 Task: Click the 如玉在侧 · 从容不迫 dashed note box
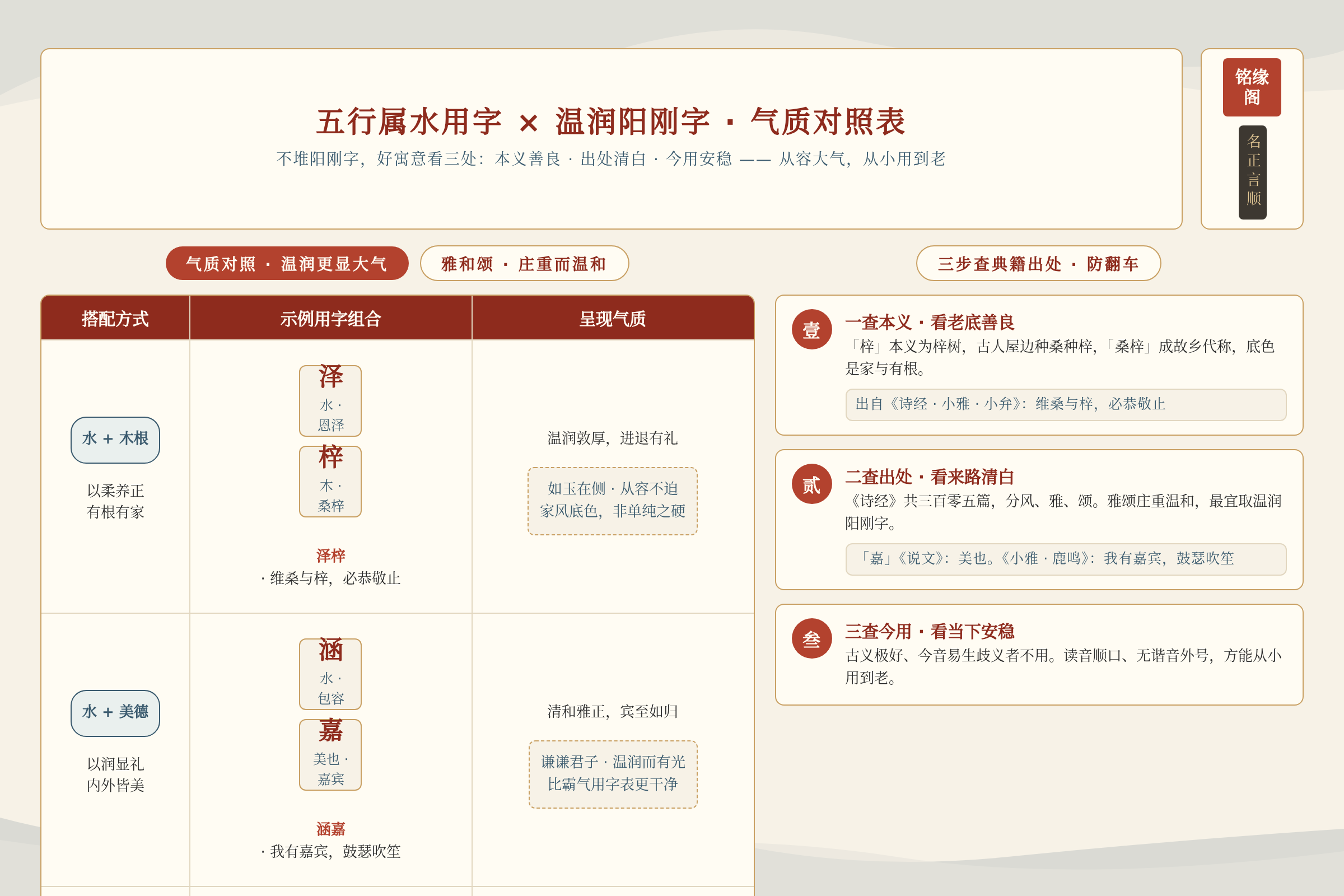coord(613,501)
